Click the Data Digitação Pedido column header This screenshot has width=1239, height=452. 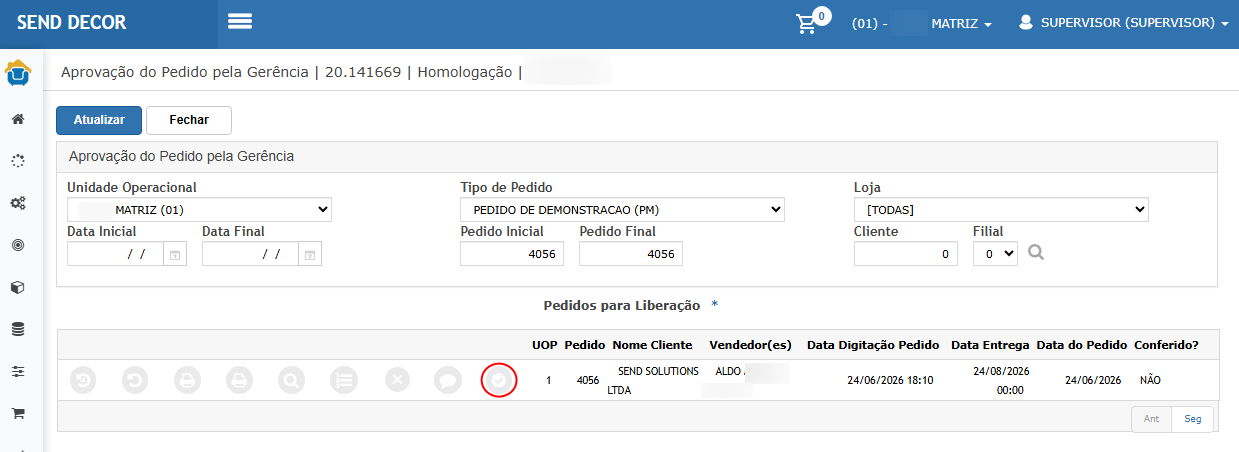873,345
